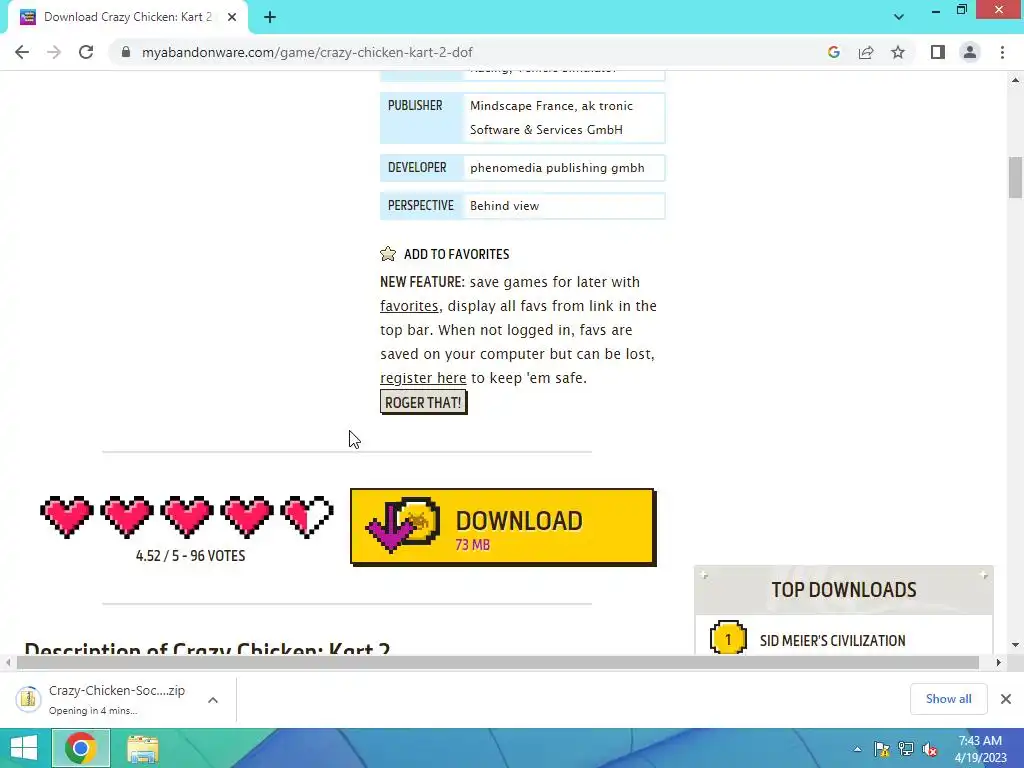The width and height of the screenshot is (1024, 768).
Task: Click the number 1 rank badge
Action: 728,638
